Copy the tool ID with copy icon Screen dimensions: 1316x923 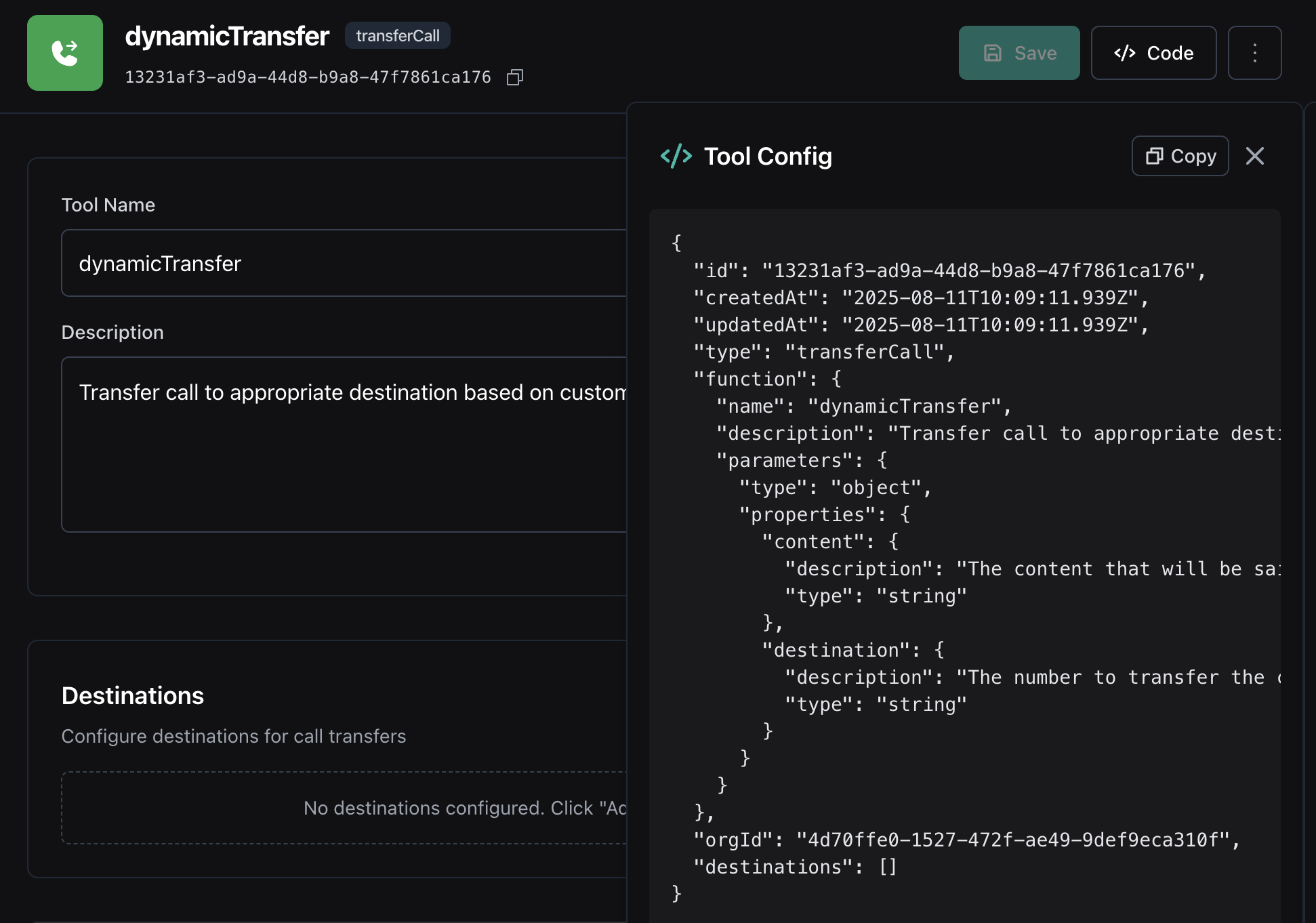[515, 77]
